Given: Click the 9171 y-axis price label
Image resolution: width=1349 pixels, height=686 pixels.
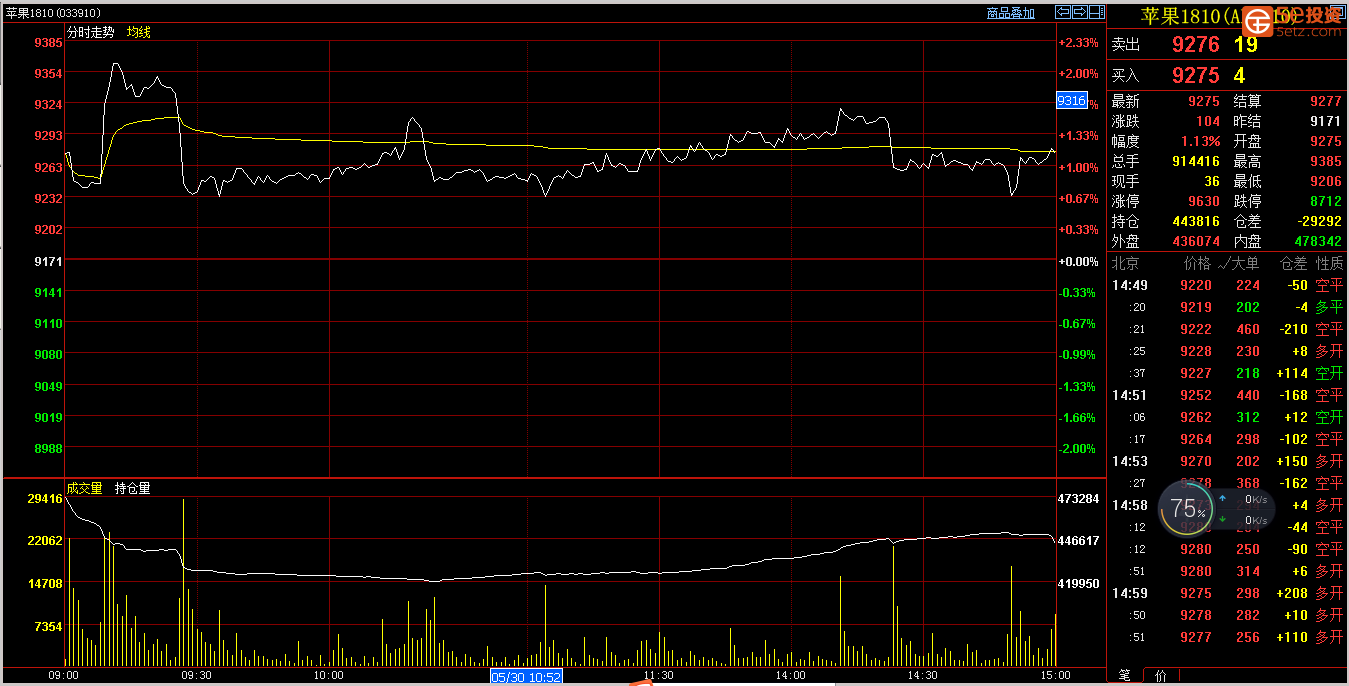Looking at the screenshot, I should 48,261.
